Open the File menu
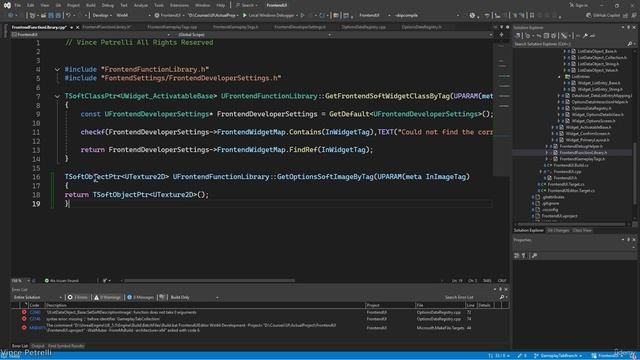This screenshot has width=640, height=360. tap(18, 5)
